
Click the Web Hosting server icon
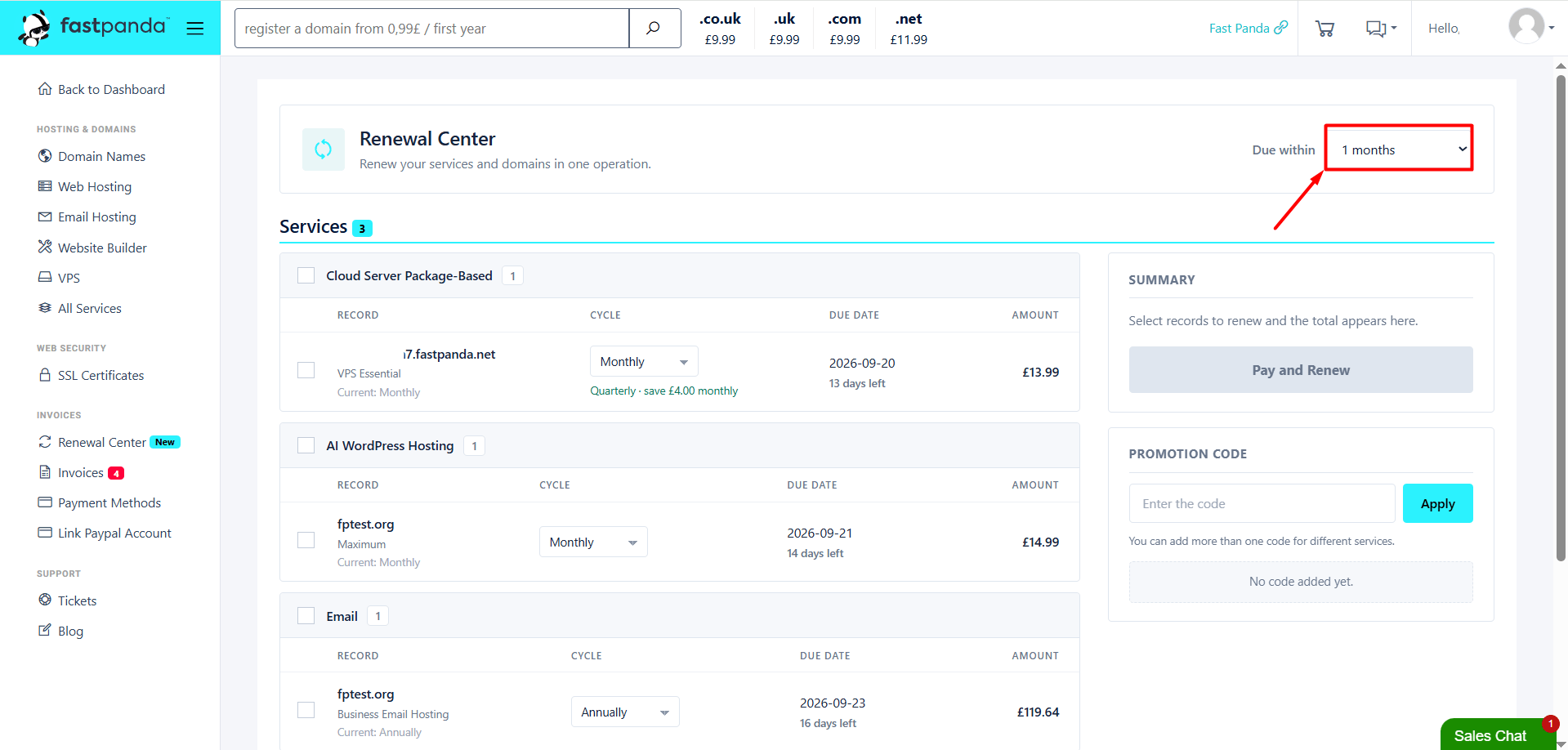(x=45, y=186)
